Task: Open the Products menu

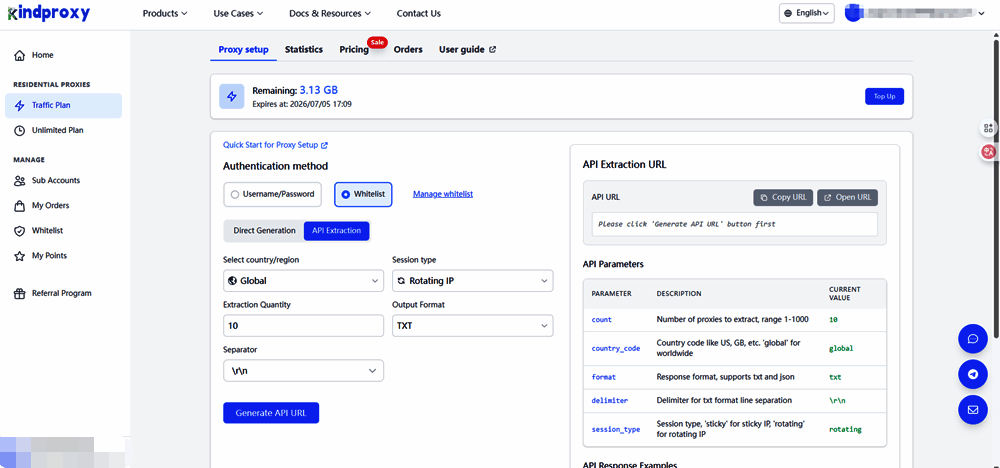Action: point(165,14)
